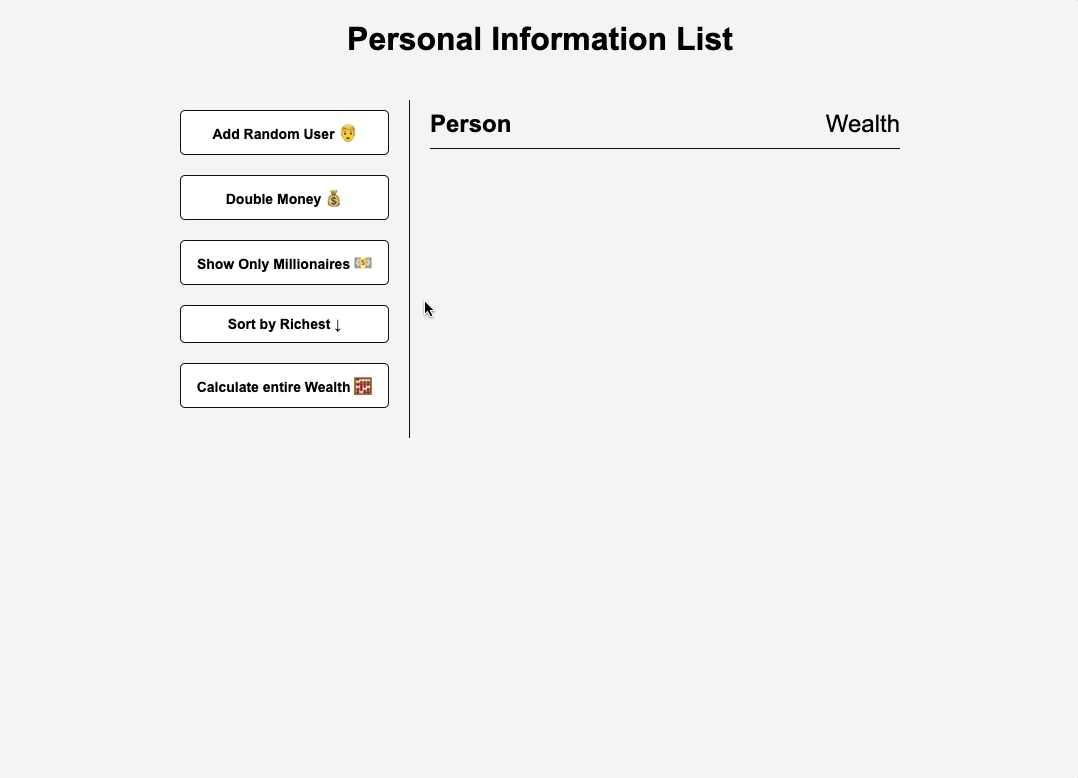Click the banknote emoji icon
Screen dimensions: 1078x778
point(363,263)
